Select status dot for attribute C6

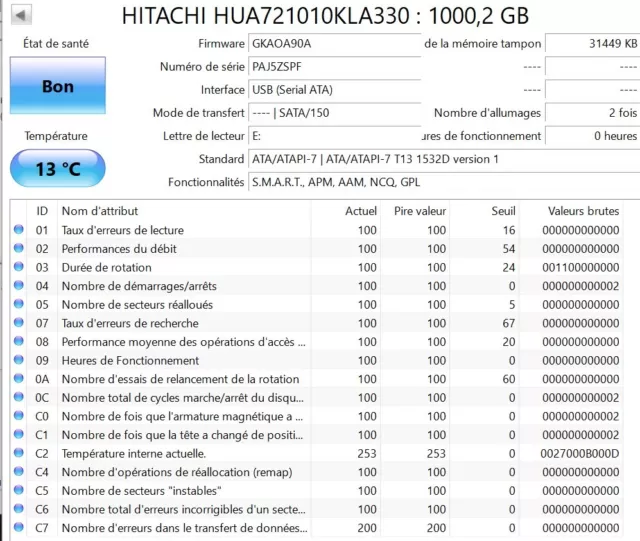click(x=19, y=509)
